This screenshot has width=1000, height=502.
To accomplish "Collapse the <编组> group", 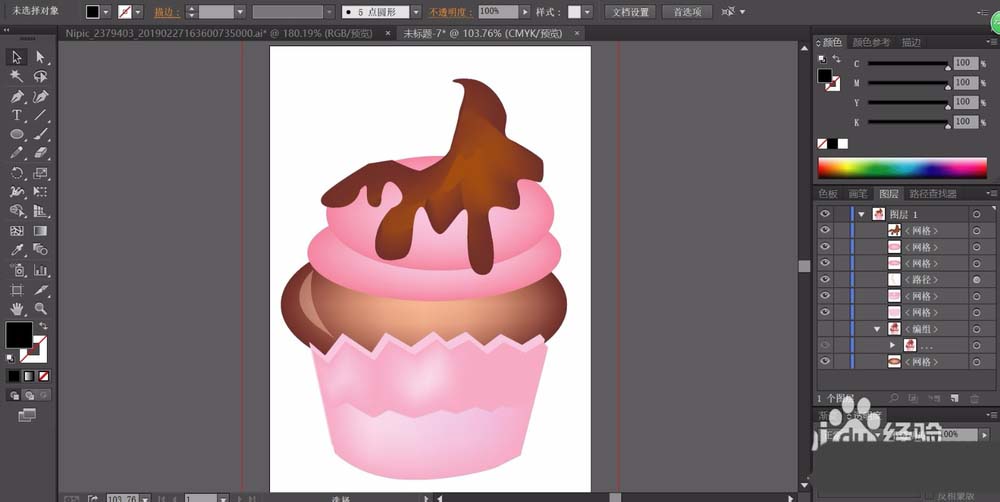I will (877, 329).
